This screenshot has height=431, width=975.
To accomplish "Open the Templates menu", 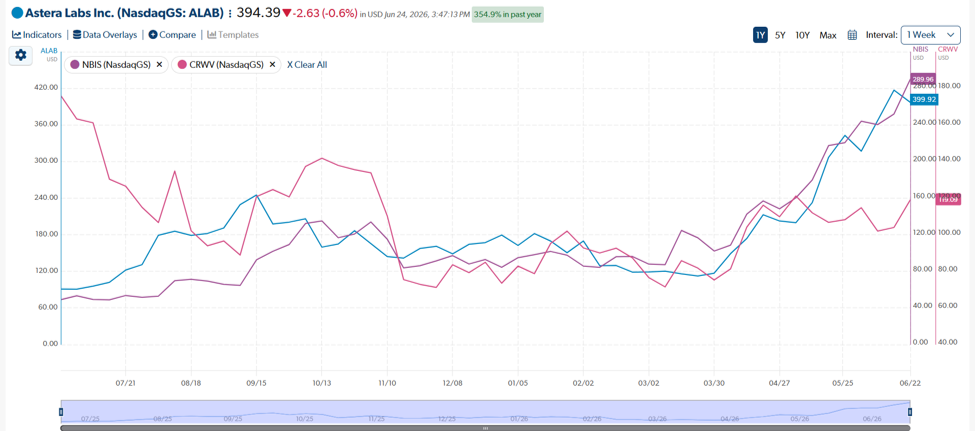I will (233, 35).
